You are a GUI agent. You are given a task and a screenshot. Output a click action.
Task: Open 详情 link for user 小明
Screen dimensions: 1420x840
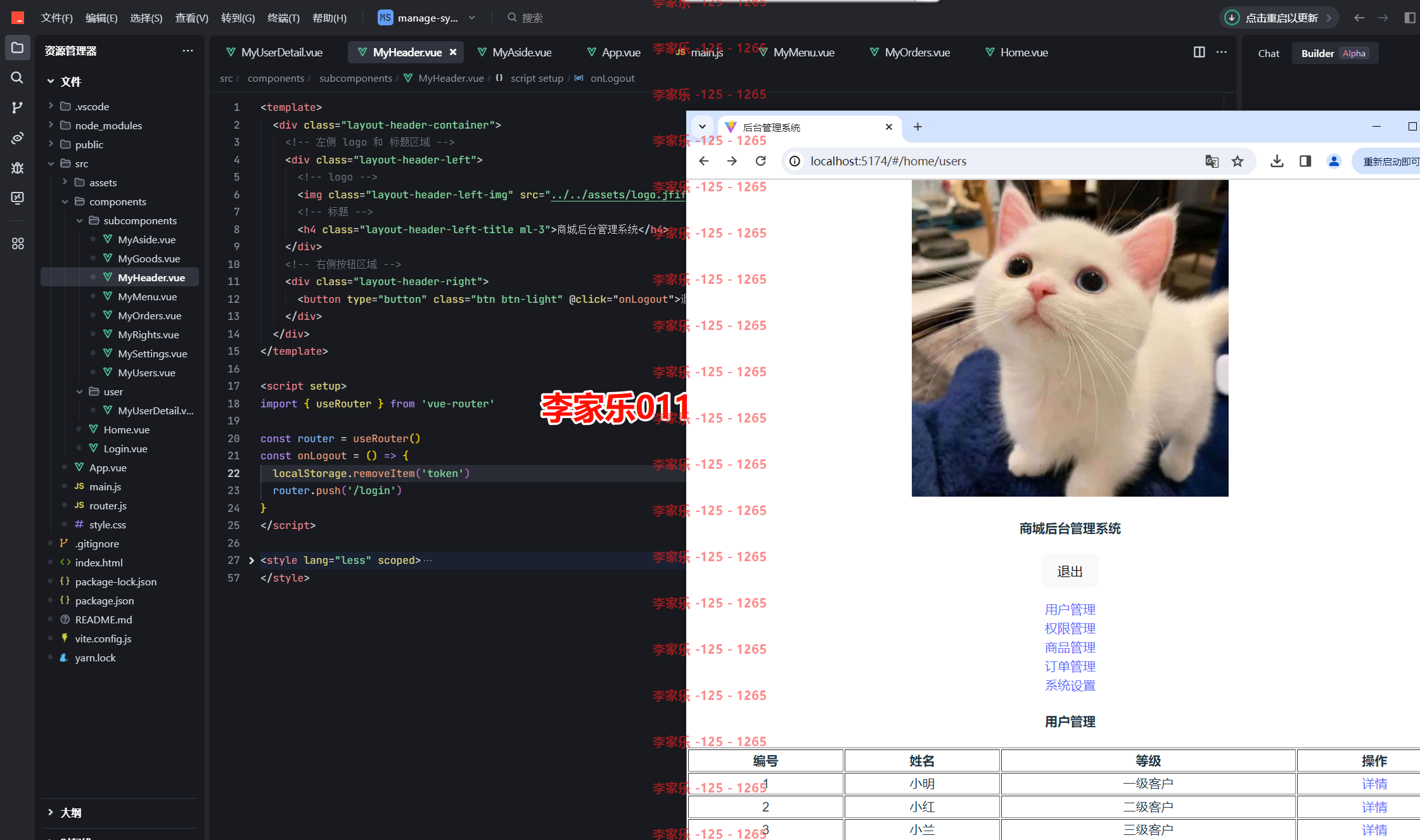(1374, 784)
